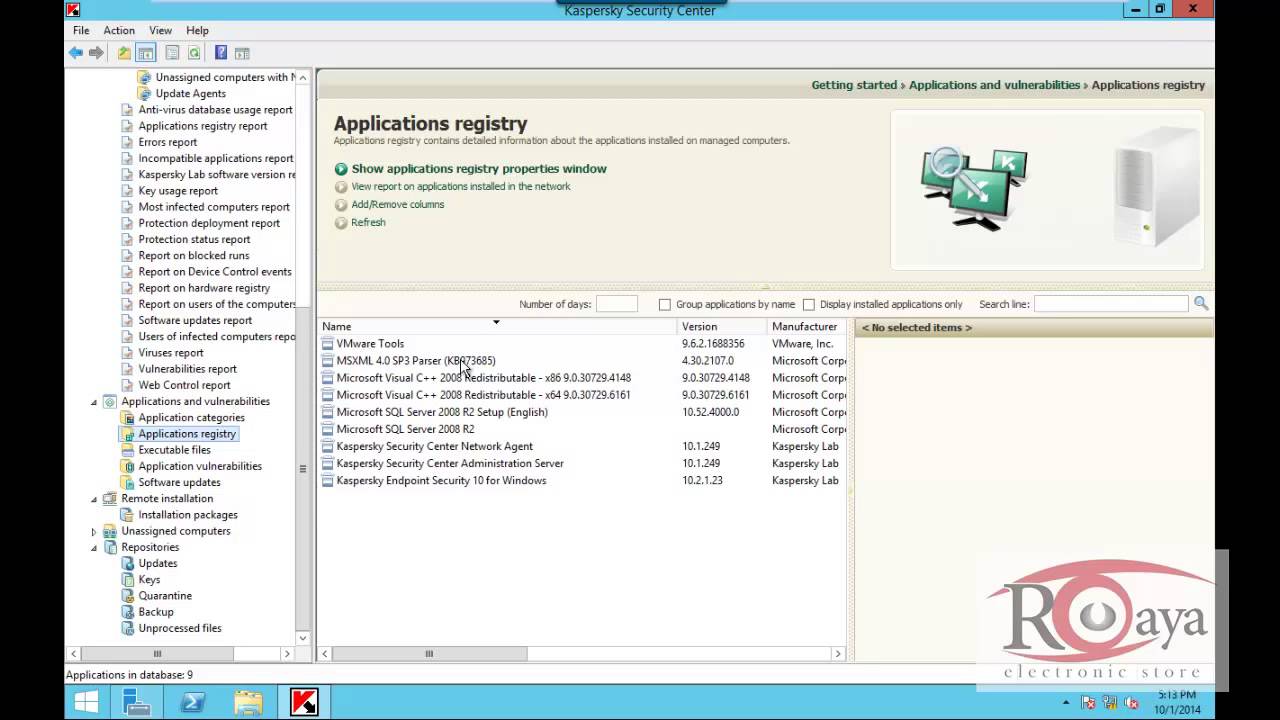Screen dimensions: 1280x720
Task: Expand the Unassigned computers node
Action: pyautogui.click(x=94, y=531)
